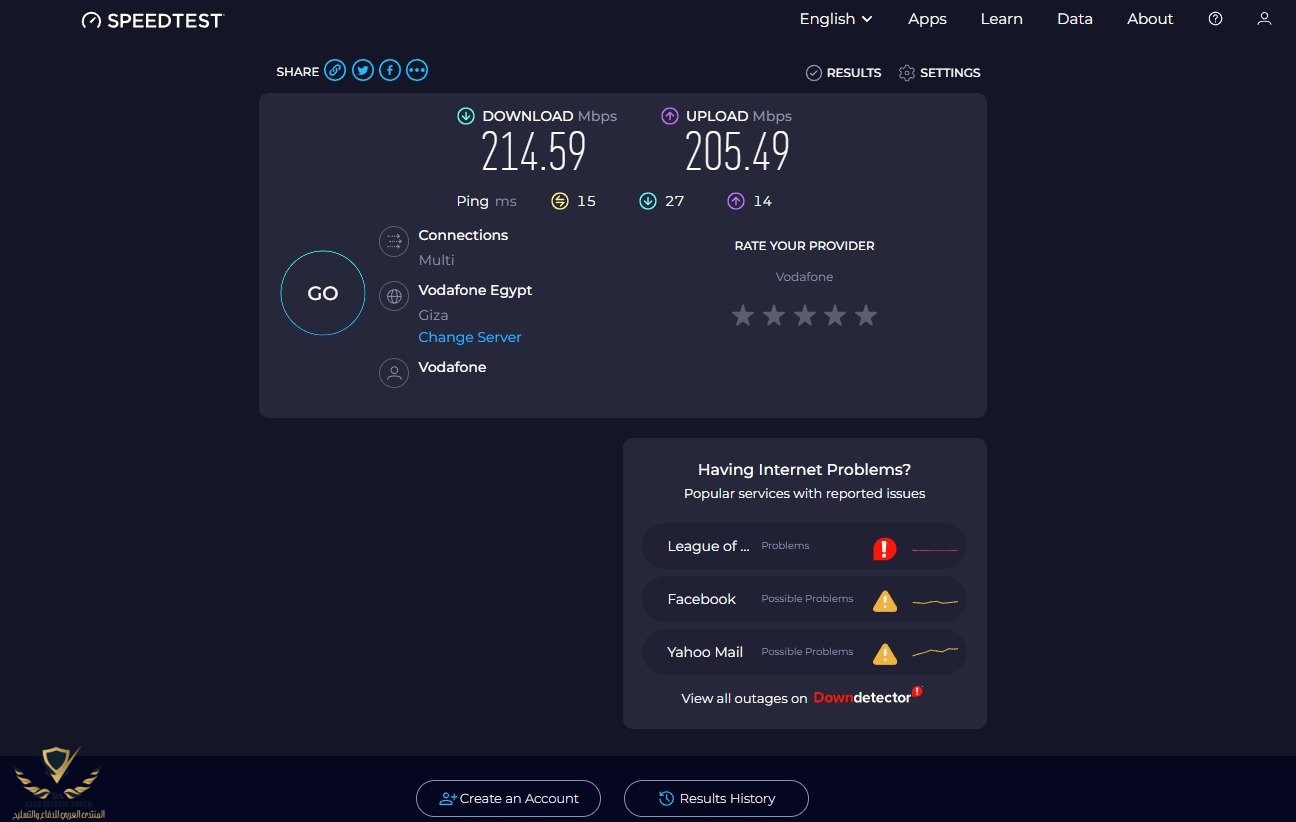Open the Settings page
1296x822 pixels.
pos(939,73)
